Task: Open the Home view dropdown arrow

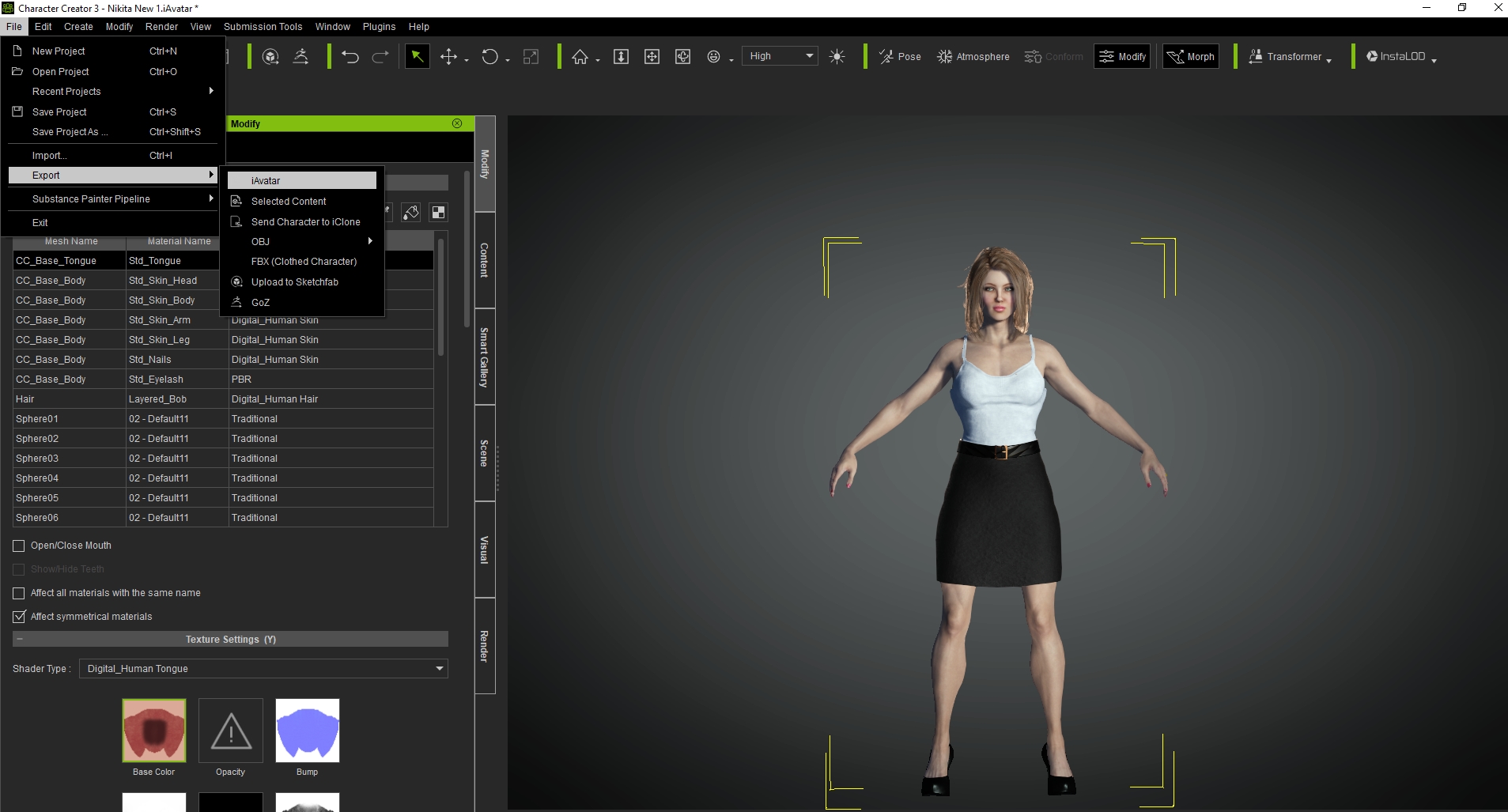Action: click(598, 60)
